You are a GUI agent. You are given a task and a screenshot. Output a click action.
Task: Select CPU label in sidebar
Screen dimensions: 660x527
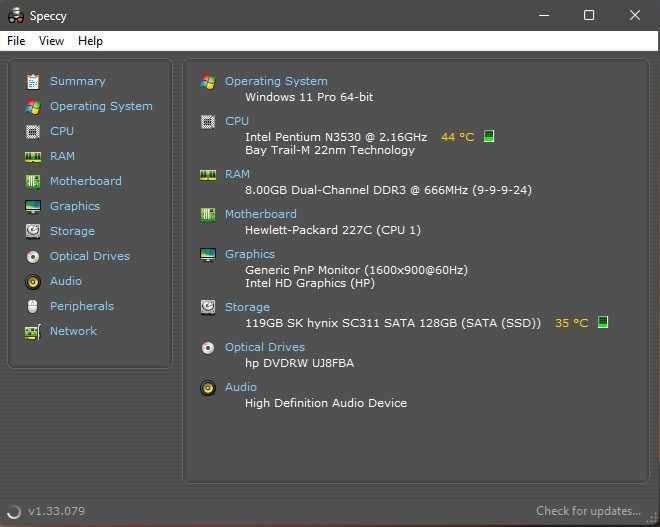click(x=62, y=131)
